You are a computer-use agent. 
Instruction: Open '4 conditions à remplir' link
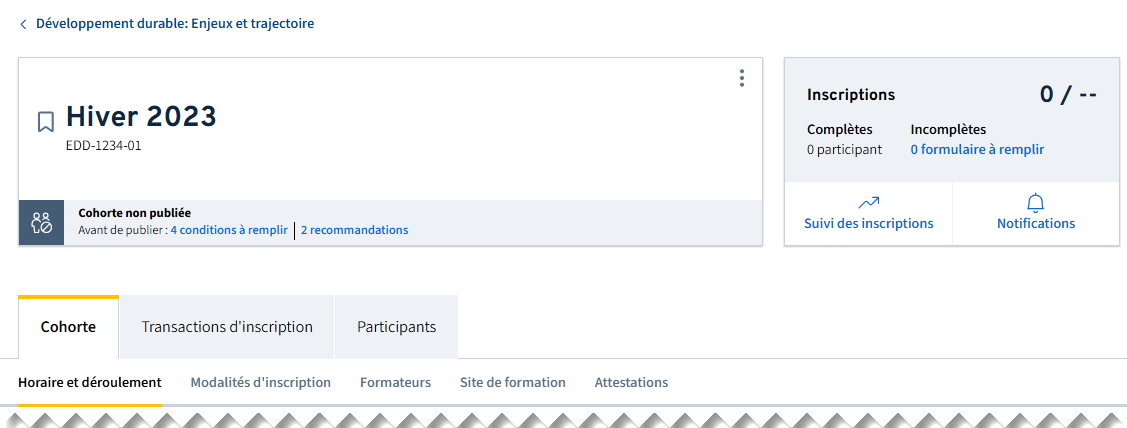click(228, 230)
